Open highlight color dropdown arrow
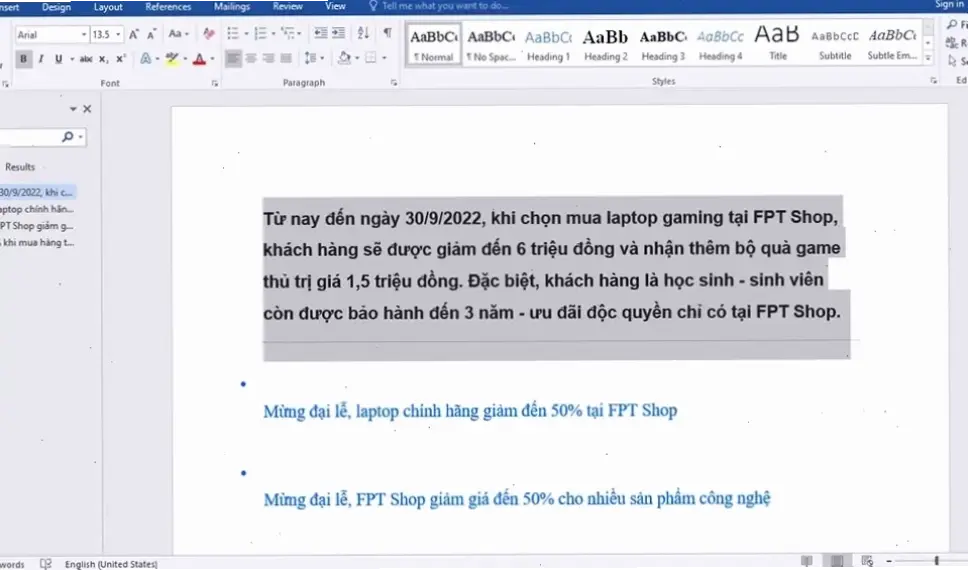This screenshot has width=968, height=570. click(x=185, y=59)
